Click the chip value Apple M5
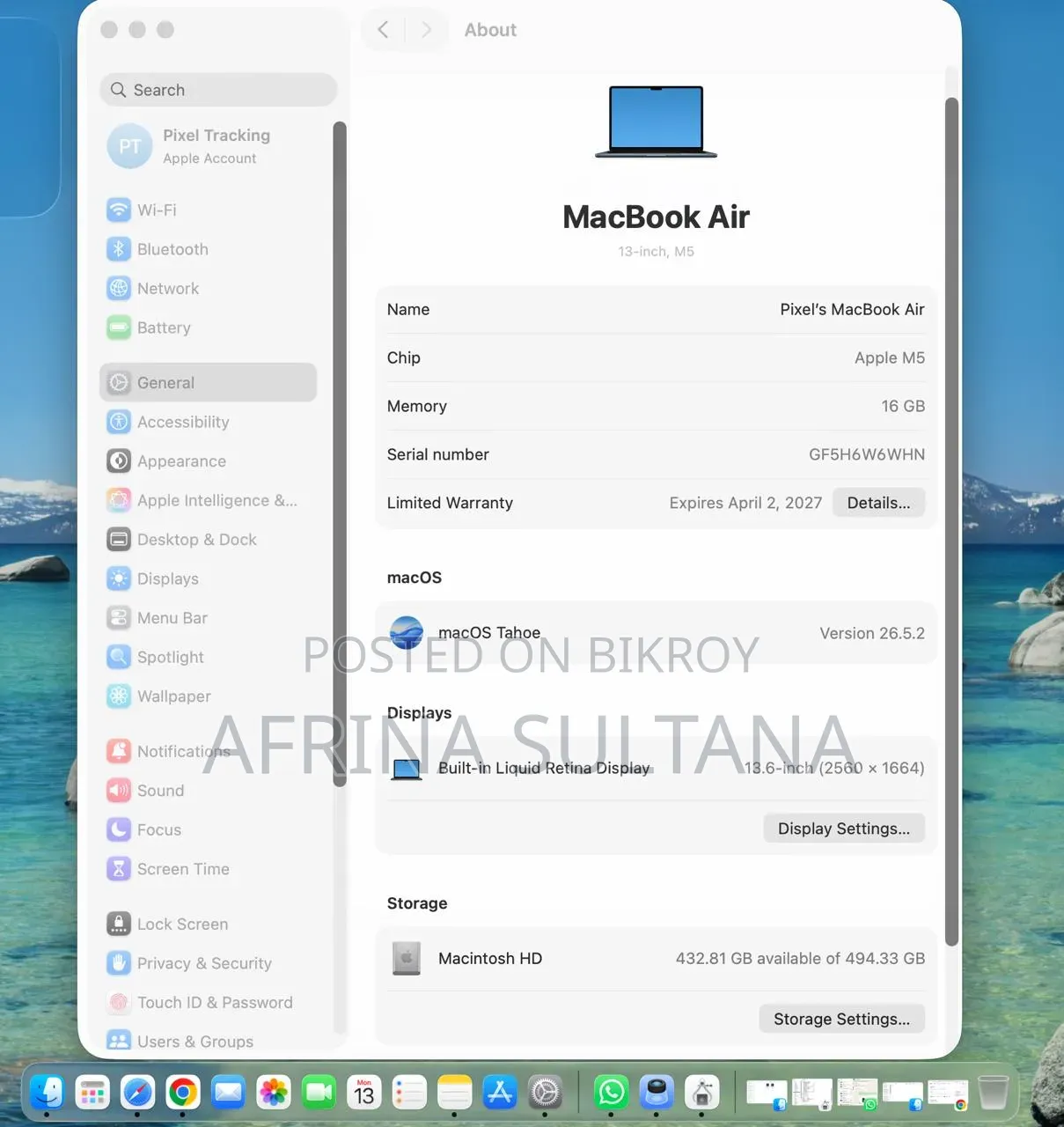The image size is (1064, 1127). tap(890, 358)
